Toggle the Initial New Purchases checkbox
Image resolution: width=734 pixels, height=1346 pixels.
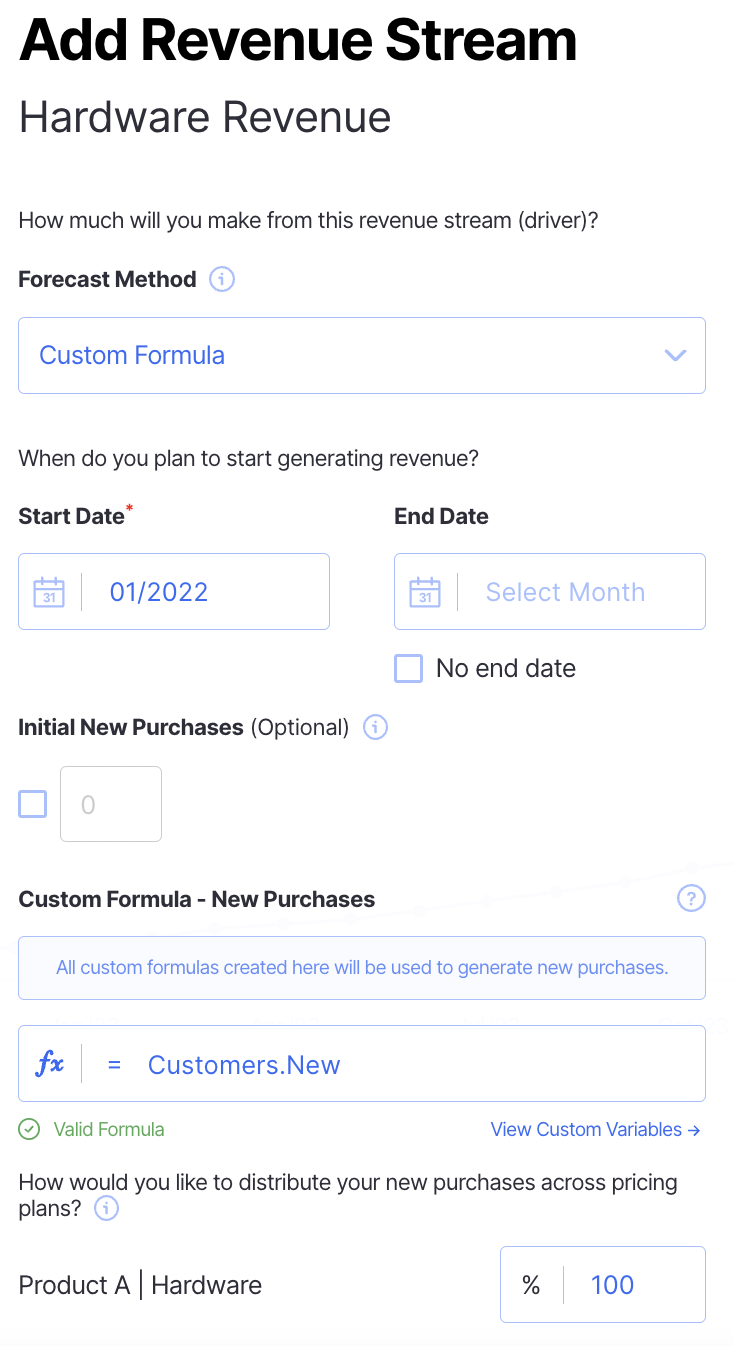coord(33,804)
